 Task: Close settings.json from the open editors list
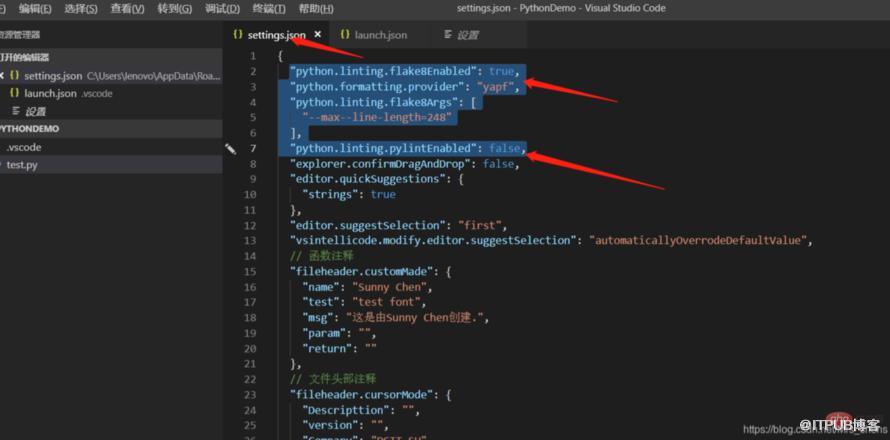2,76
